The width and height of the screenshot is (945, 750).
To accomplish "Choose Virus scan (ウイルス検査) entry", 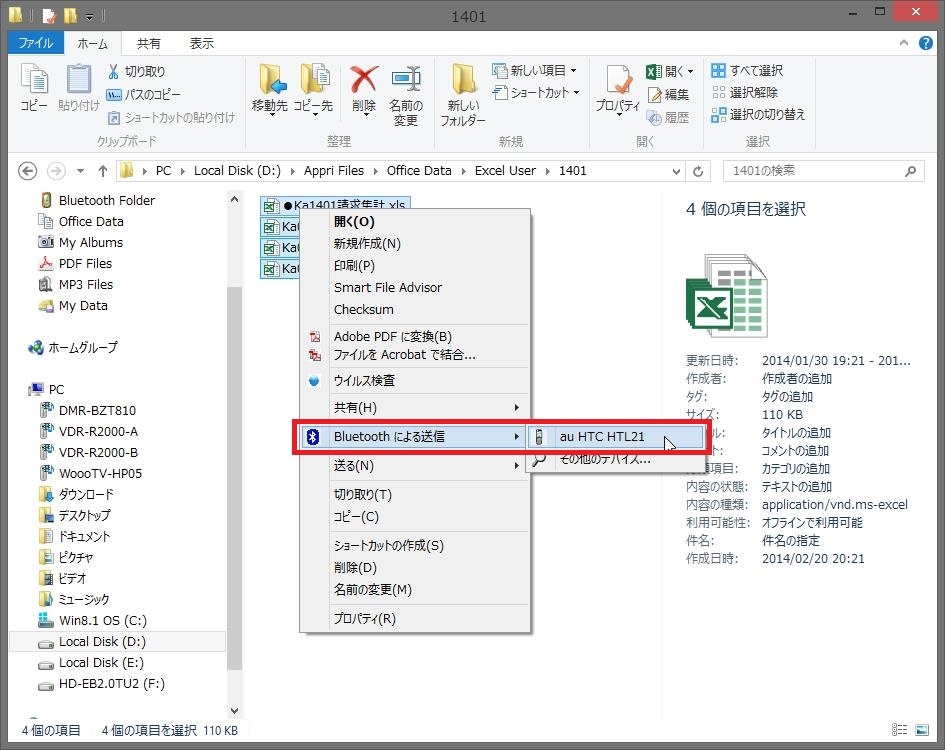I will [x=415, y=380].
